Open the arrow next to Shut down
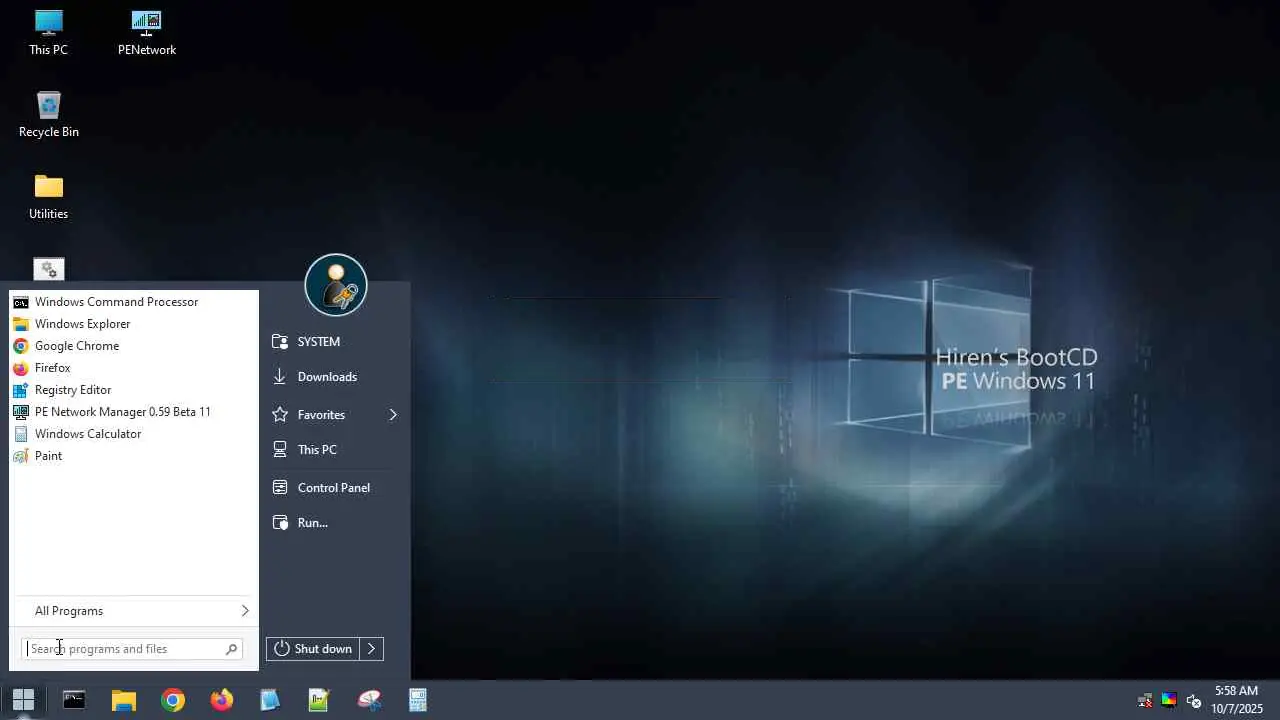This screenshot has width=1280, height=720. [x=371, y=649]
